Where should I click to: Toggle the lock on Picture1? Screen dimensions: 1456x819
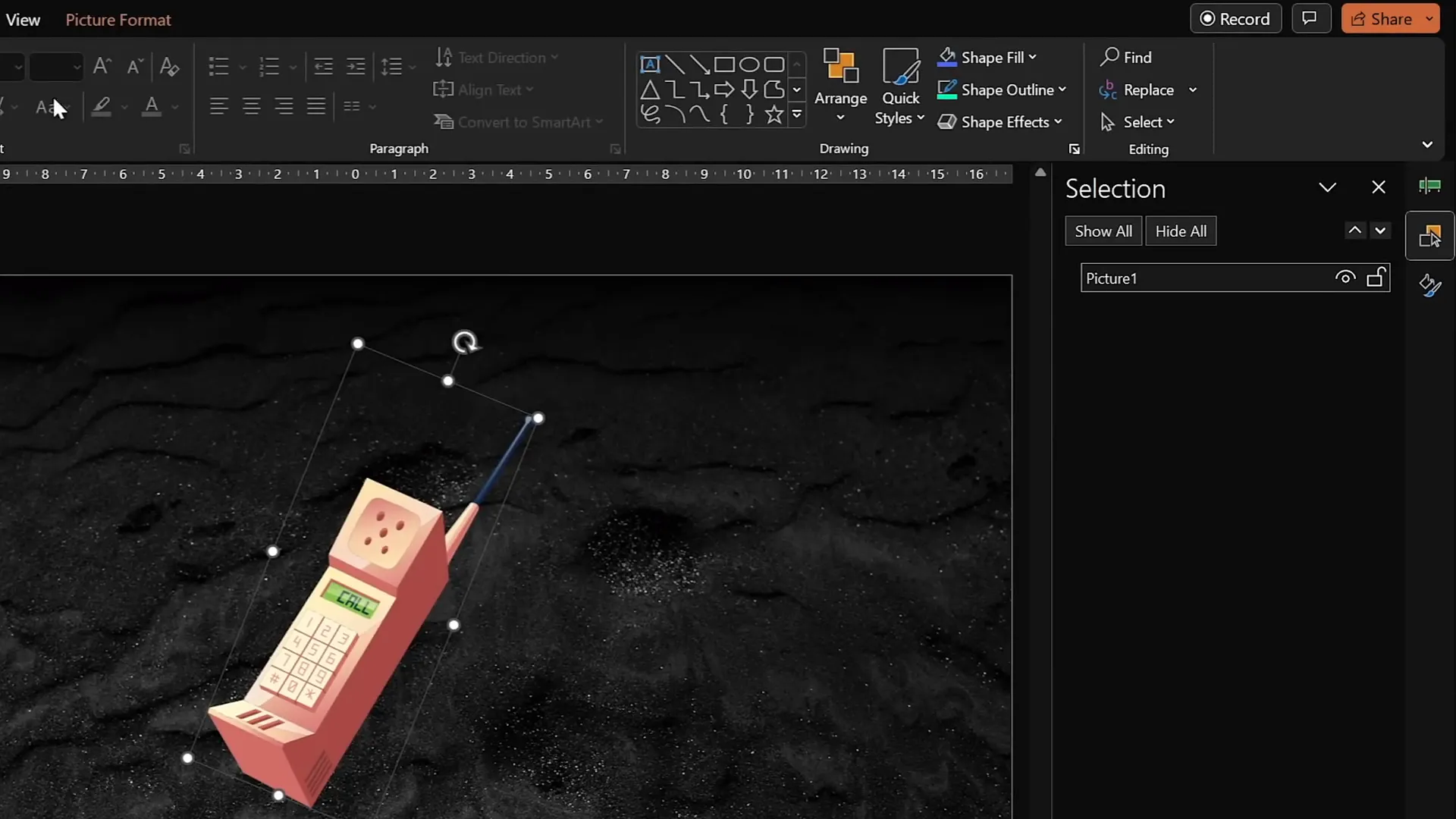(x=1376, y=278)
